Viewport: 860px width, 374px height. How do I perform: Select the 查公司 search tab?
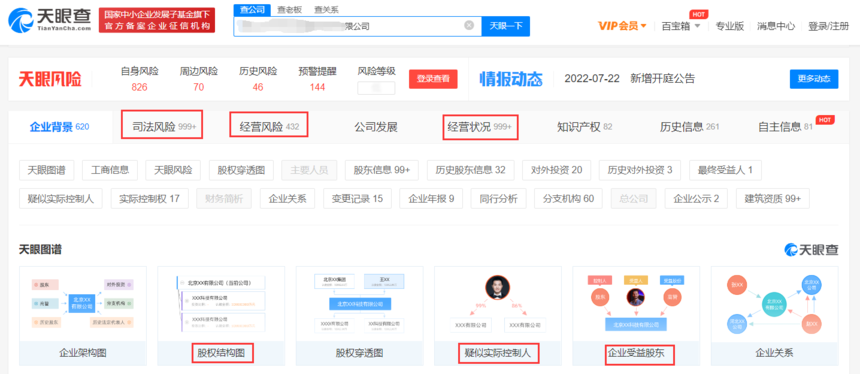click(x=252, y=9)
